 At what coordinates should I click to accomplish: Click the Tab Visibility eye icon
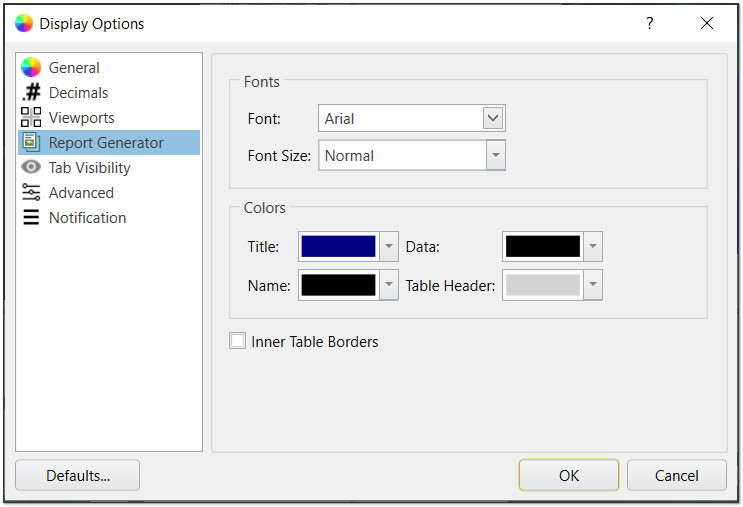pyautogui.click(x=31, y=167)
